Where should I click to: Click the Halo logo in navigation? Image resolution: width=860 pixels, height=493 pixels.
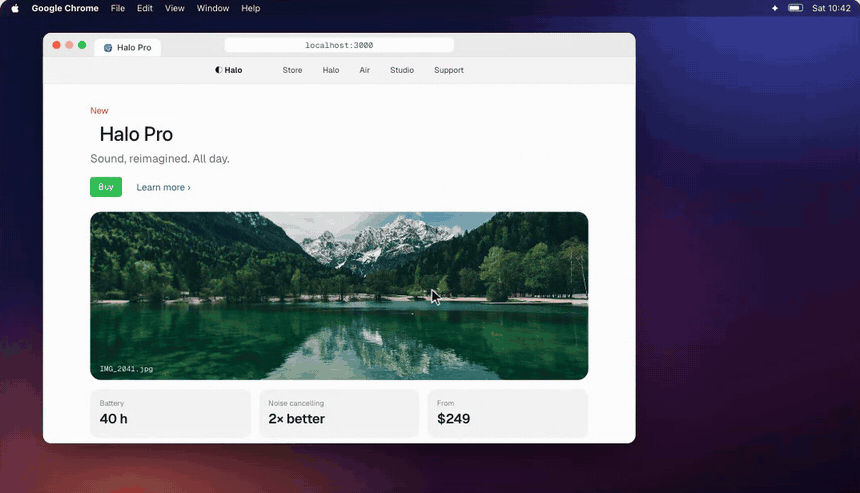click(x=229, y=70)
